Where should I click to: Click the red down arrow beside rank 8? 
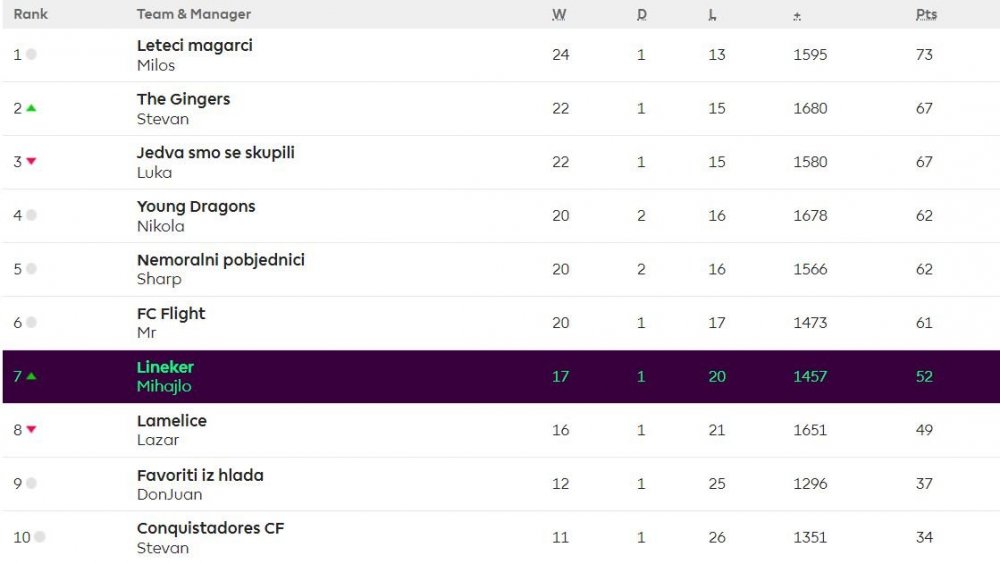31,430
